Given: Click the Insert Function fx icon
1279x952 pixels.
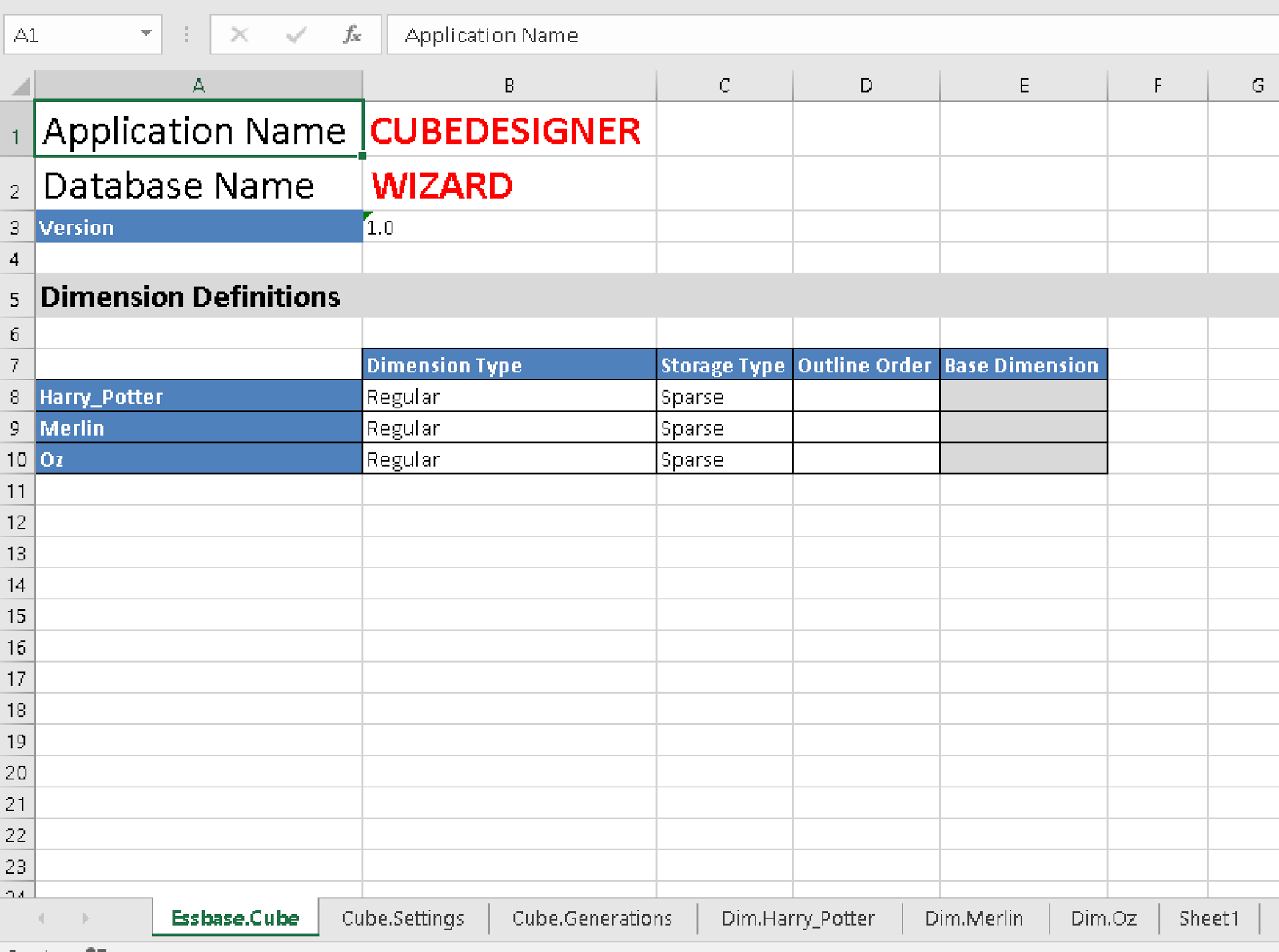Looking at the screenshot, I should [352, 35].
